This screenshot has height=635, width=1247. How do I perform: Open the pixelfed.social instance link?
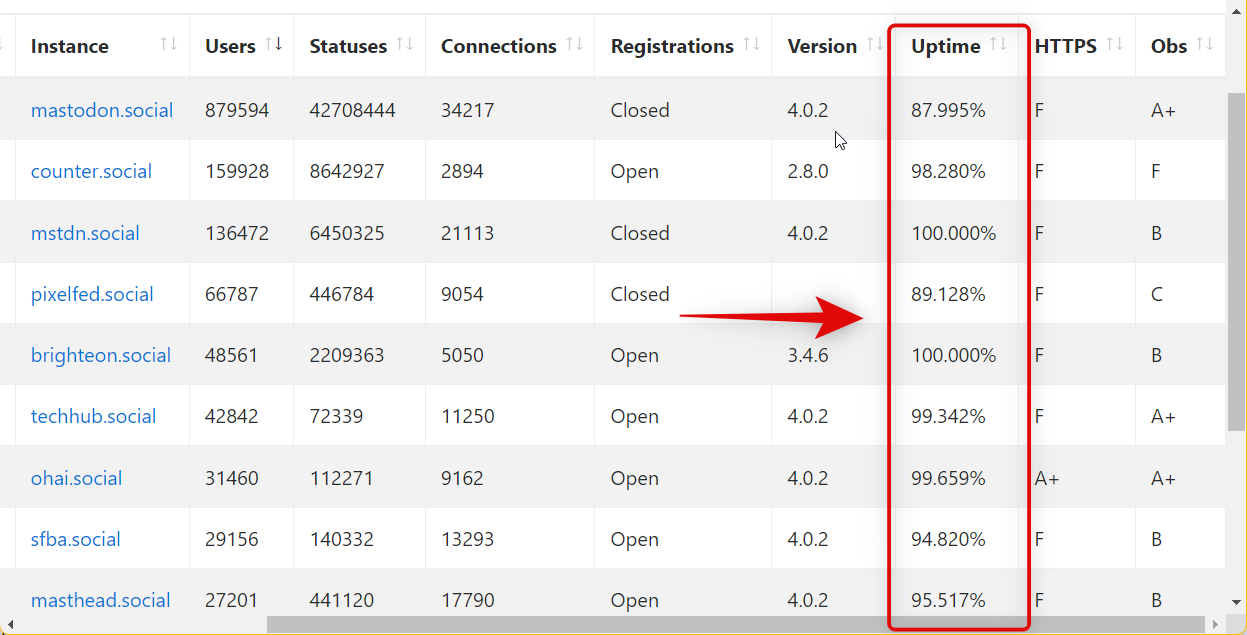[x=92, y=294]
